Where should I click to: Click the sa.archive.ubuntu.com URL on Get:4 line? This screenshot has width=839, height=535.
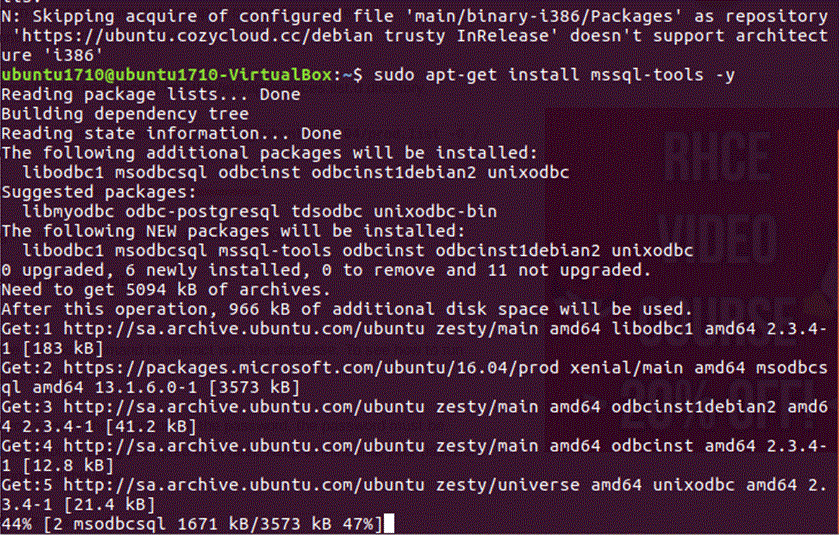point(243,446)
